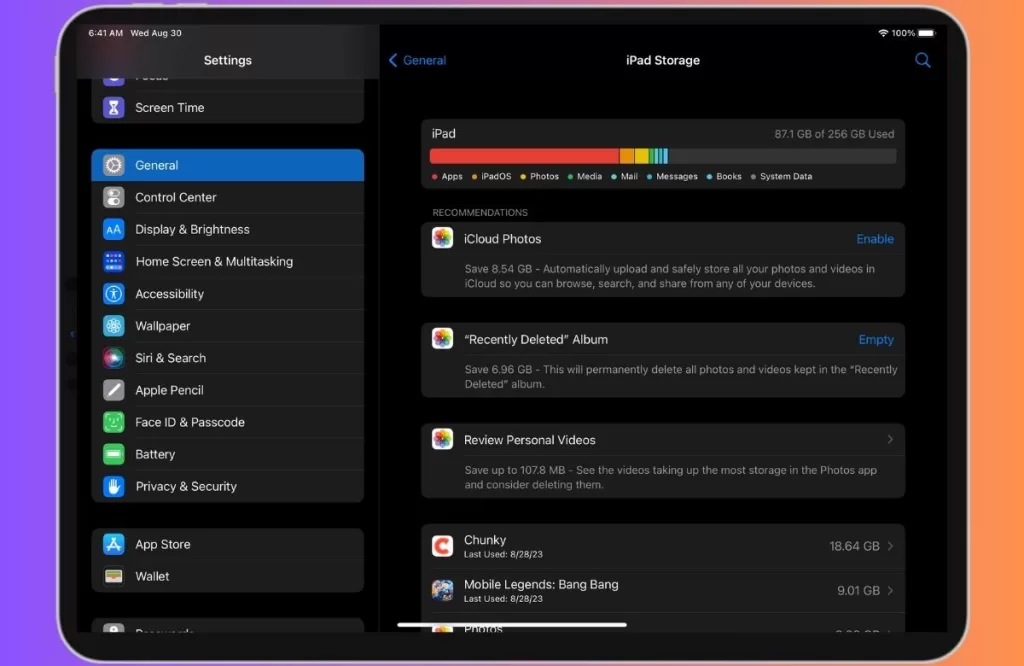Tap the Screen Time hourglass icon
Image resolution: width=1024 pixels, height=666 pixels.
point(114,107)
